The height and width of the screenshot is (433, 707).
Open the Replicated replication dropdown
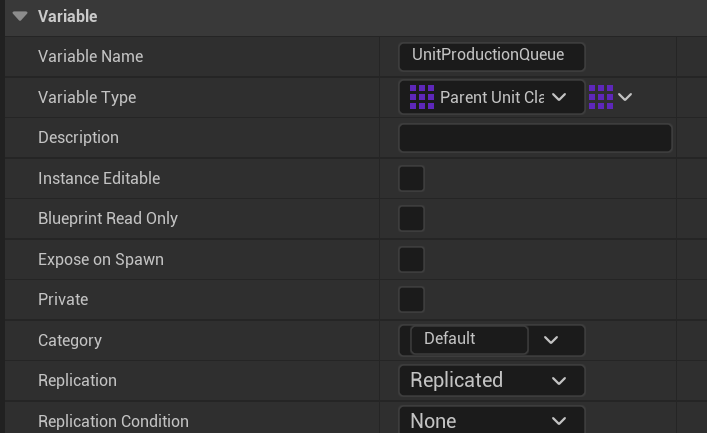click(491, 381)
